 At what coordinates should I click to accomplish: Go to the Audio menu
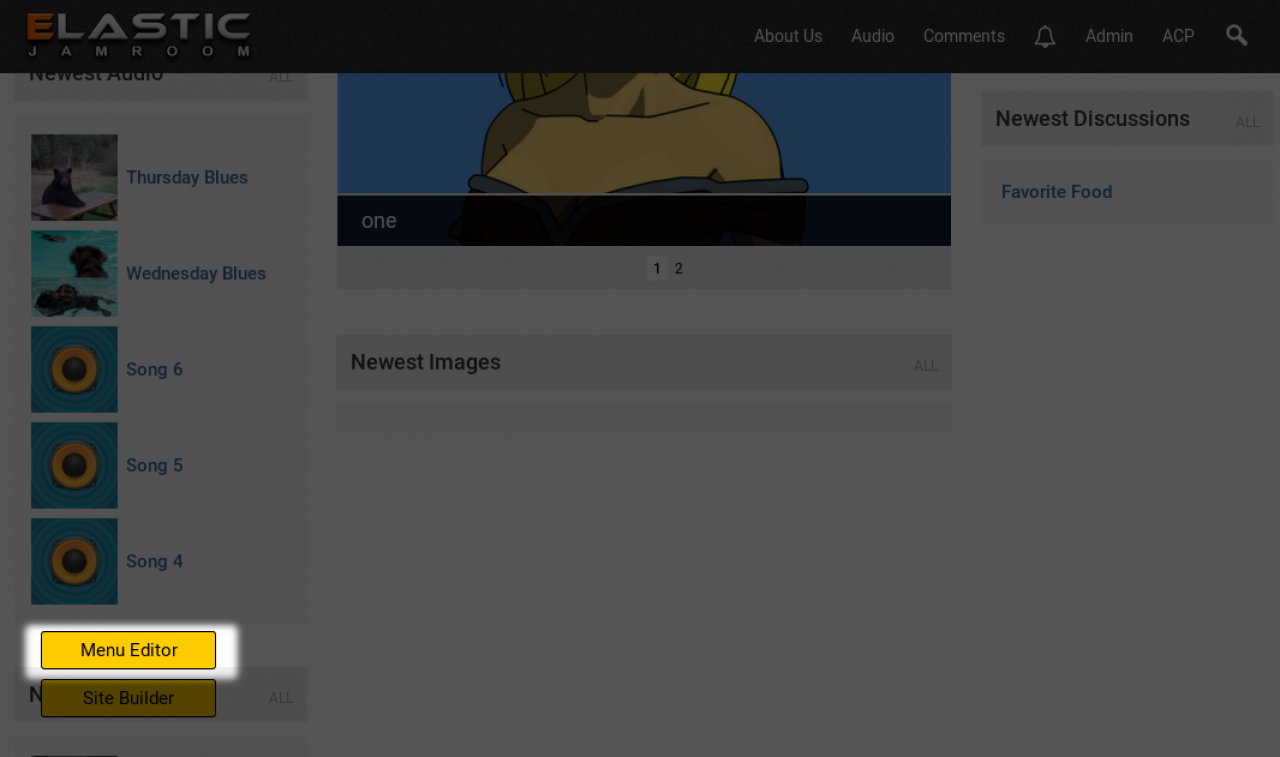[873, 36]
